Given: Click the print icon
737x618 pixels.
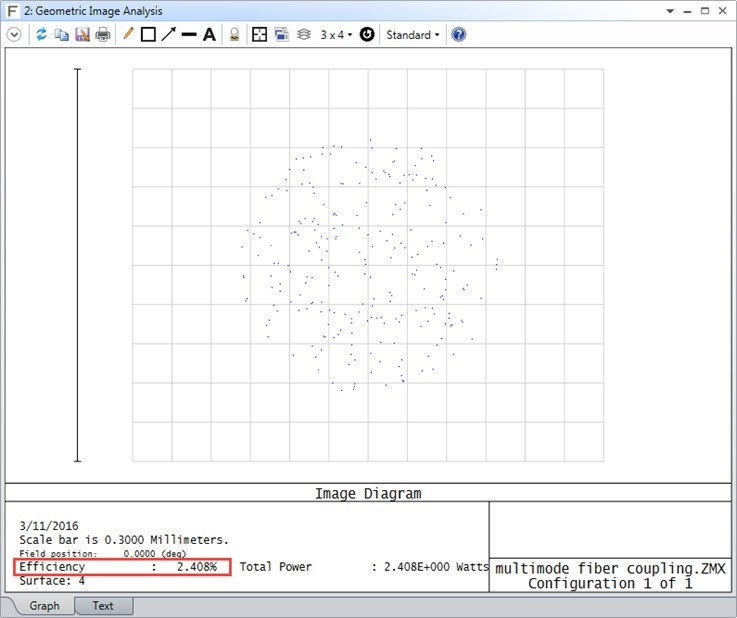Looking at the screenshot, I should click(x=102, y=35).
